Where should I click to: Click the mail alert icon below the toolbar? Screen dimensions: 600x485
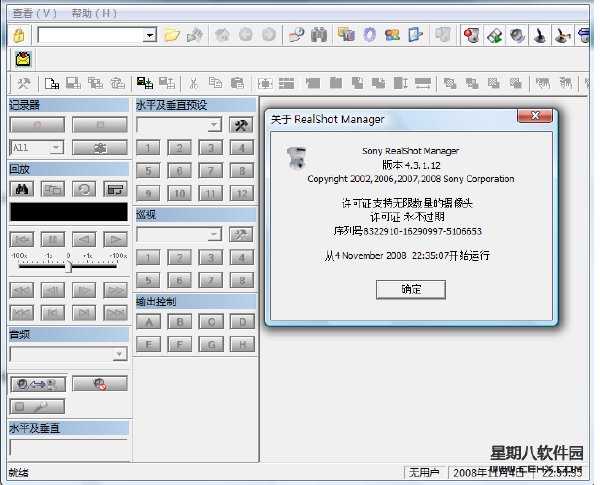pos(23,59)
